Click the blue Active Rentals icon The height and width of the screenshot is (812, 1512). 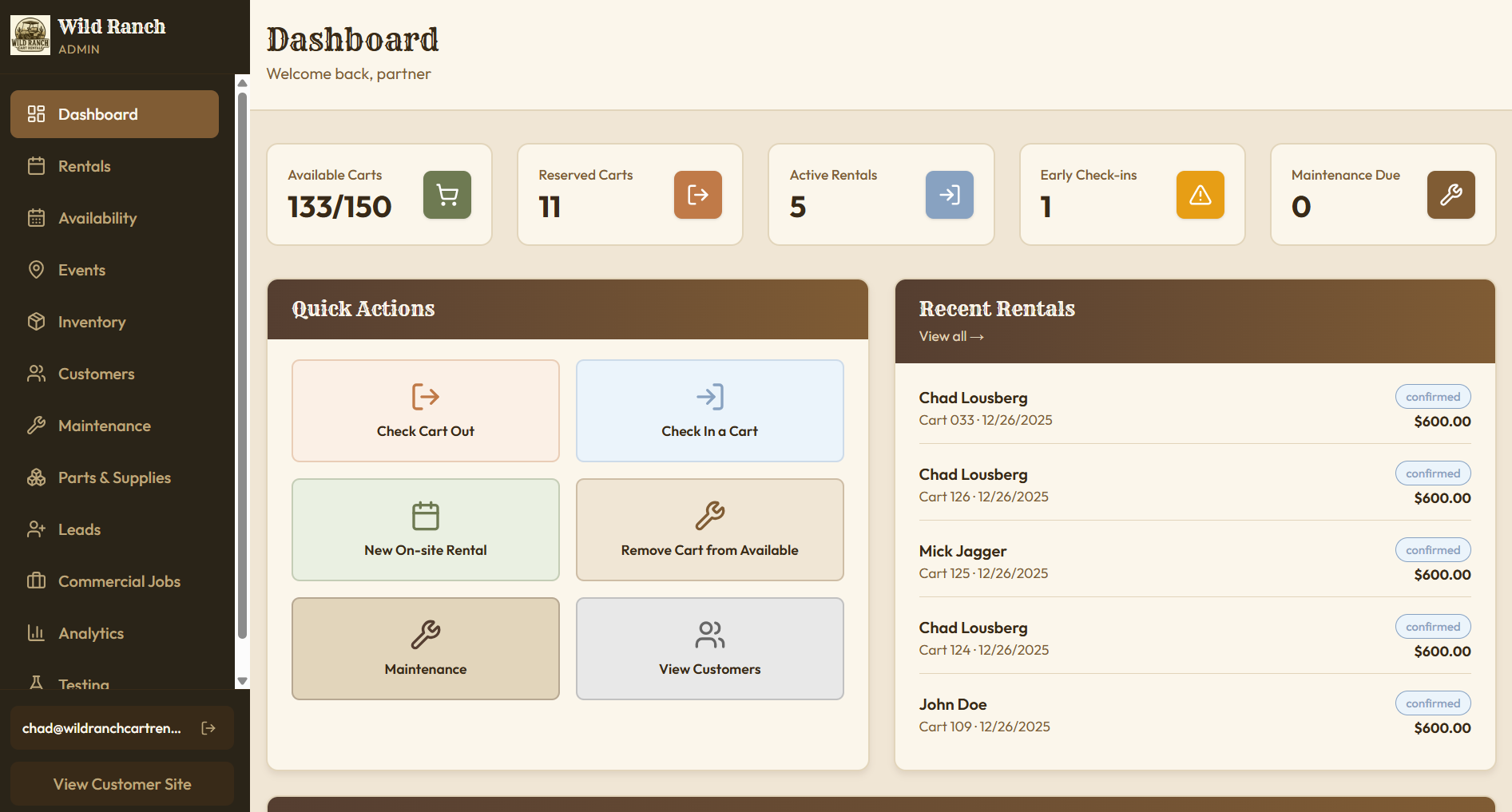point(949,195)
